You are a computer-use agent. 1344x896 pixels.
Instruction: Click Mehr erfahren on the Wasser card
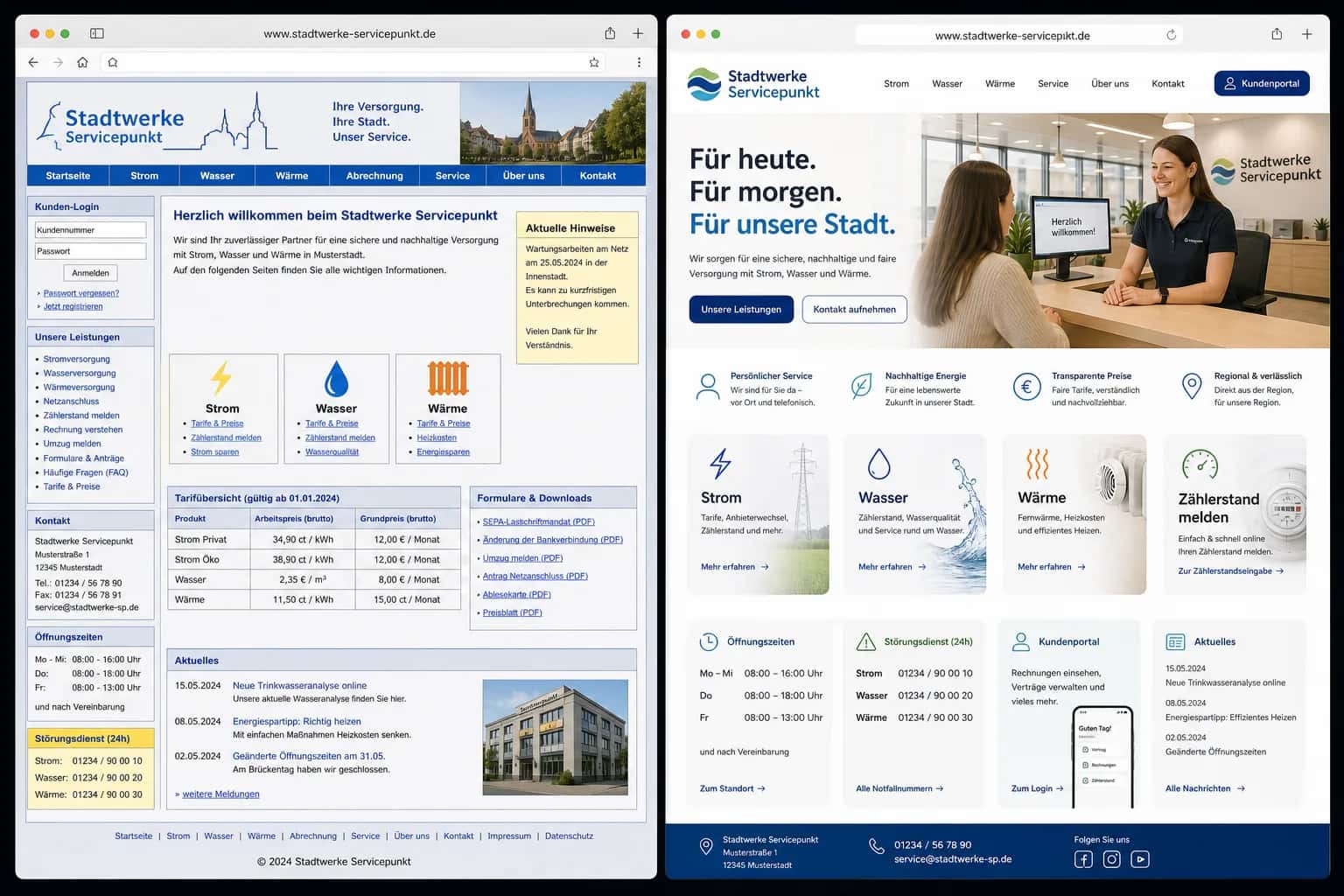pos(892,567)
